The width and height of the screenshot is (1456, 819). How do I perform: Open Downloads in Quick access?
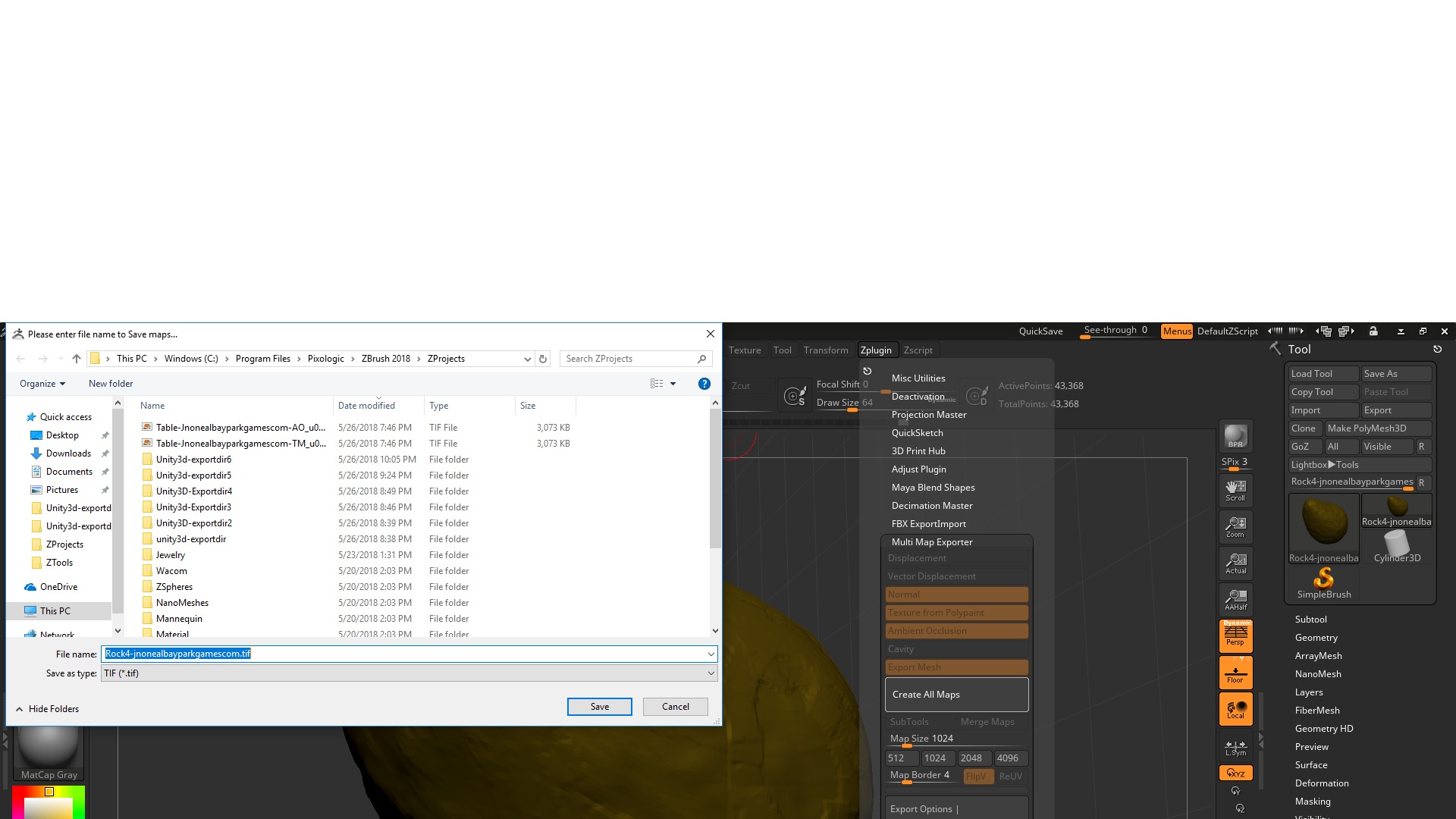68,453
